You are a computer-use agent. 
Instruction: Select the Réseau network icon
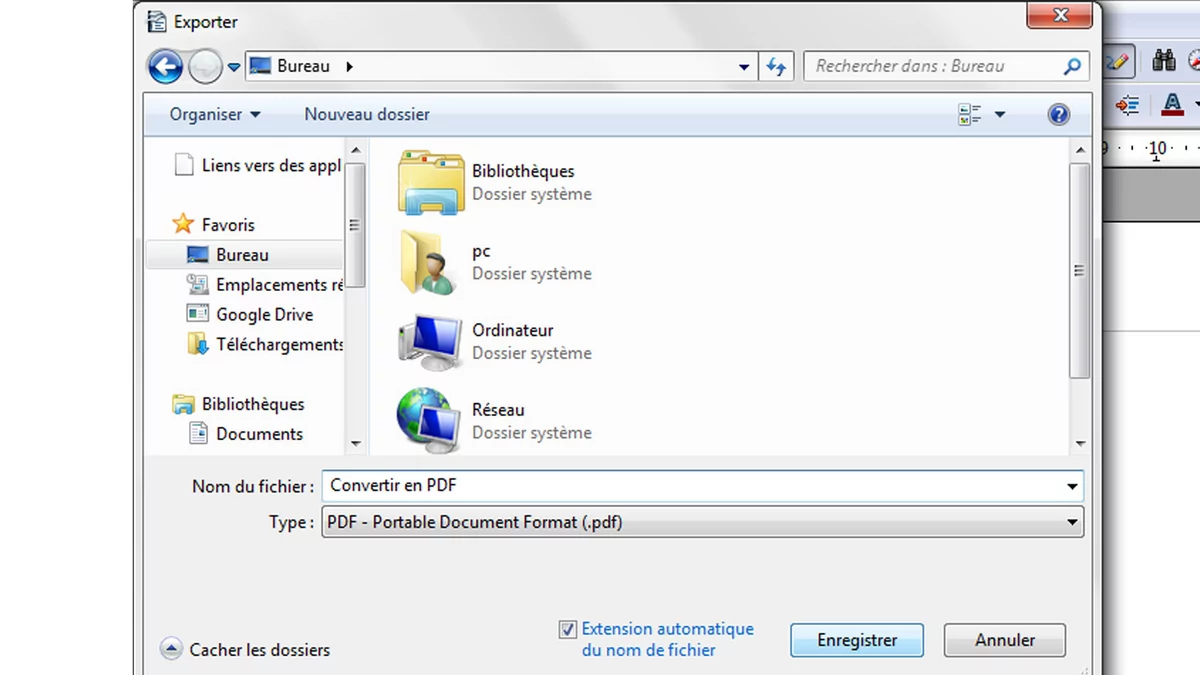430,421
